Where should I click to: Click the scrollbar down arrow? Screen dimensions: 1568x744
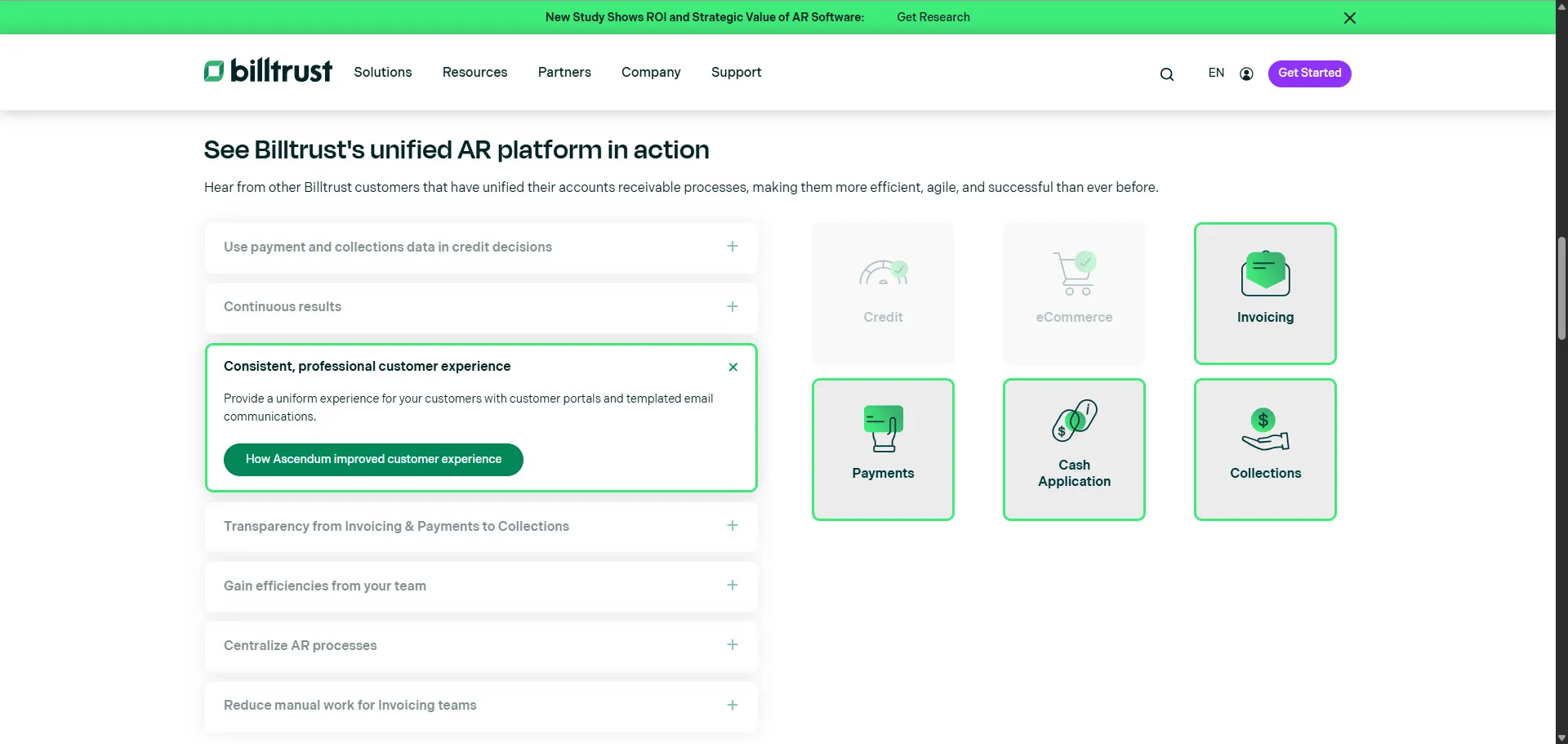pyautogui.click(x=1561, y=737)
